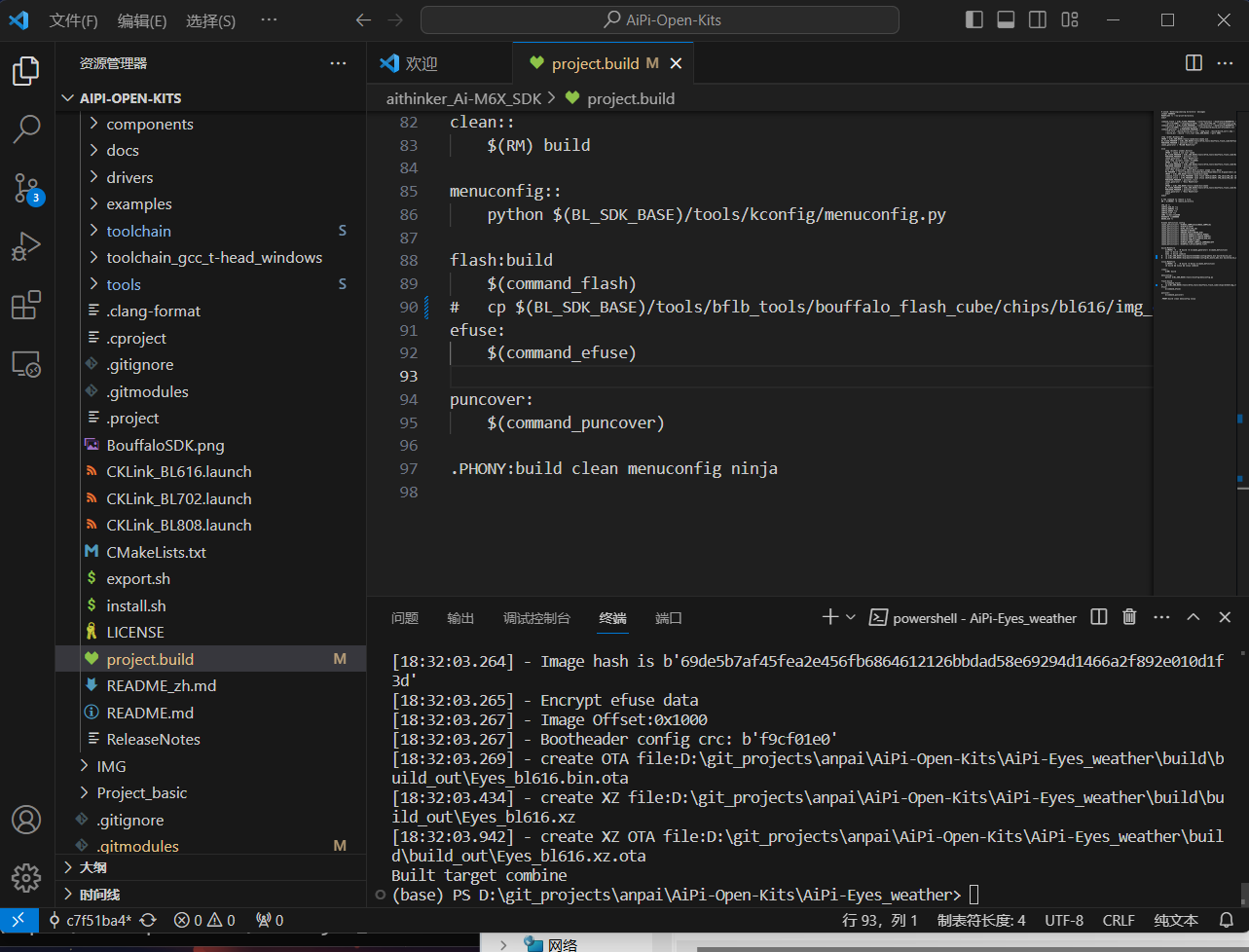Toggle the bottom panel visibility
This screenshot has width=1249, height=952.
click(x=1006, y=19)
